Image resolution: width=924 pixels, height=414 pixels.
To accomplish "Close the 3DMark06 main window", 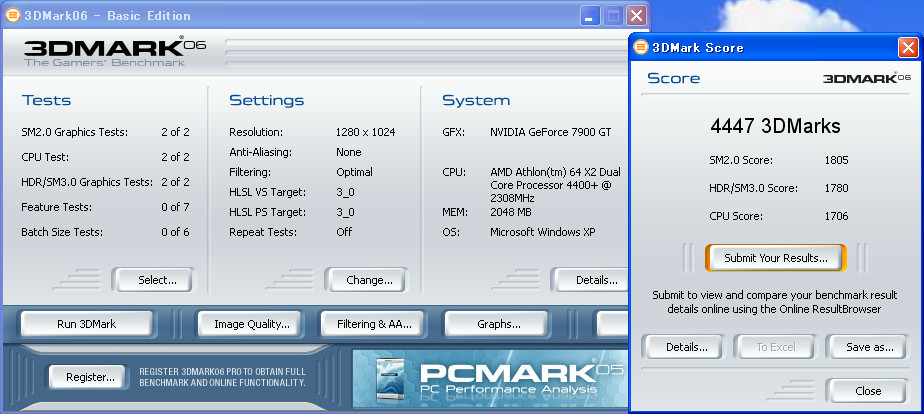I will [636, 16].
